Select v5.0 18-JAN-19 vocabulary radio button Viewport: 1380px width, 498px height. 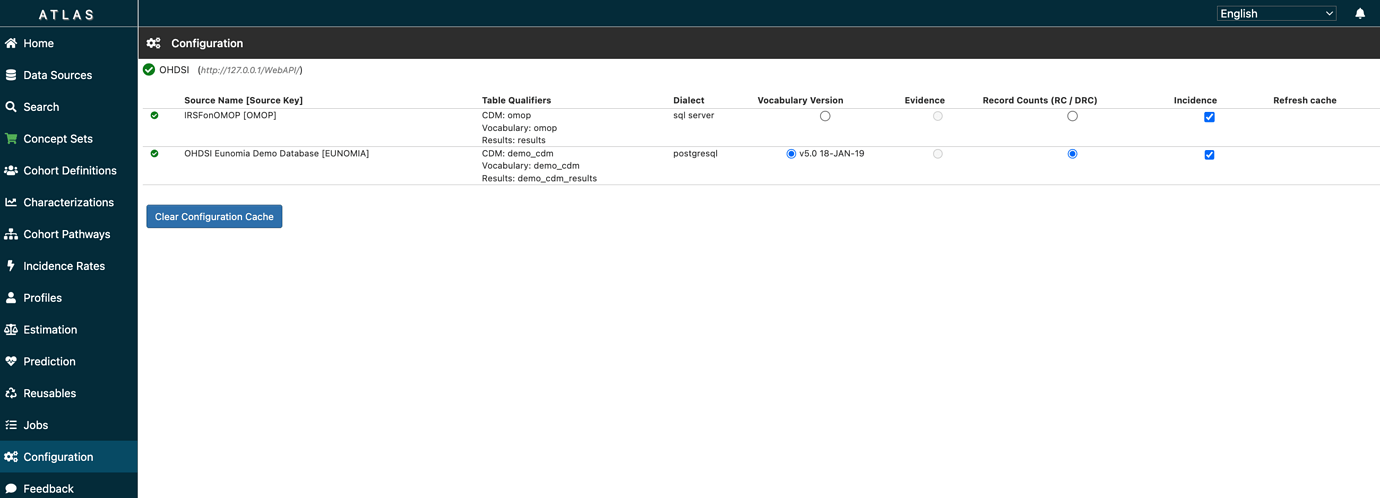[791, 154]
